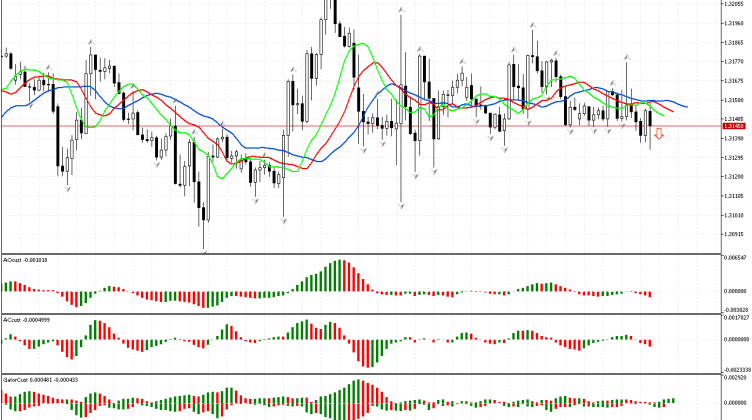Click the horizontal red price level line
Viewport: 752px width, 420px height.
tap(300, 126)
